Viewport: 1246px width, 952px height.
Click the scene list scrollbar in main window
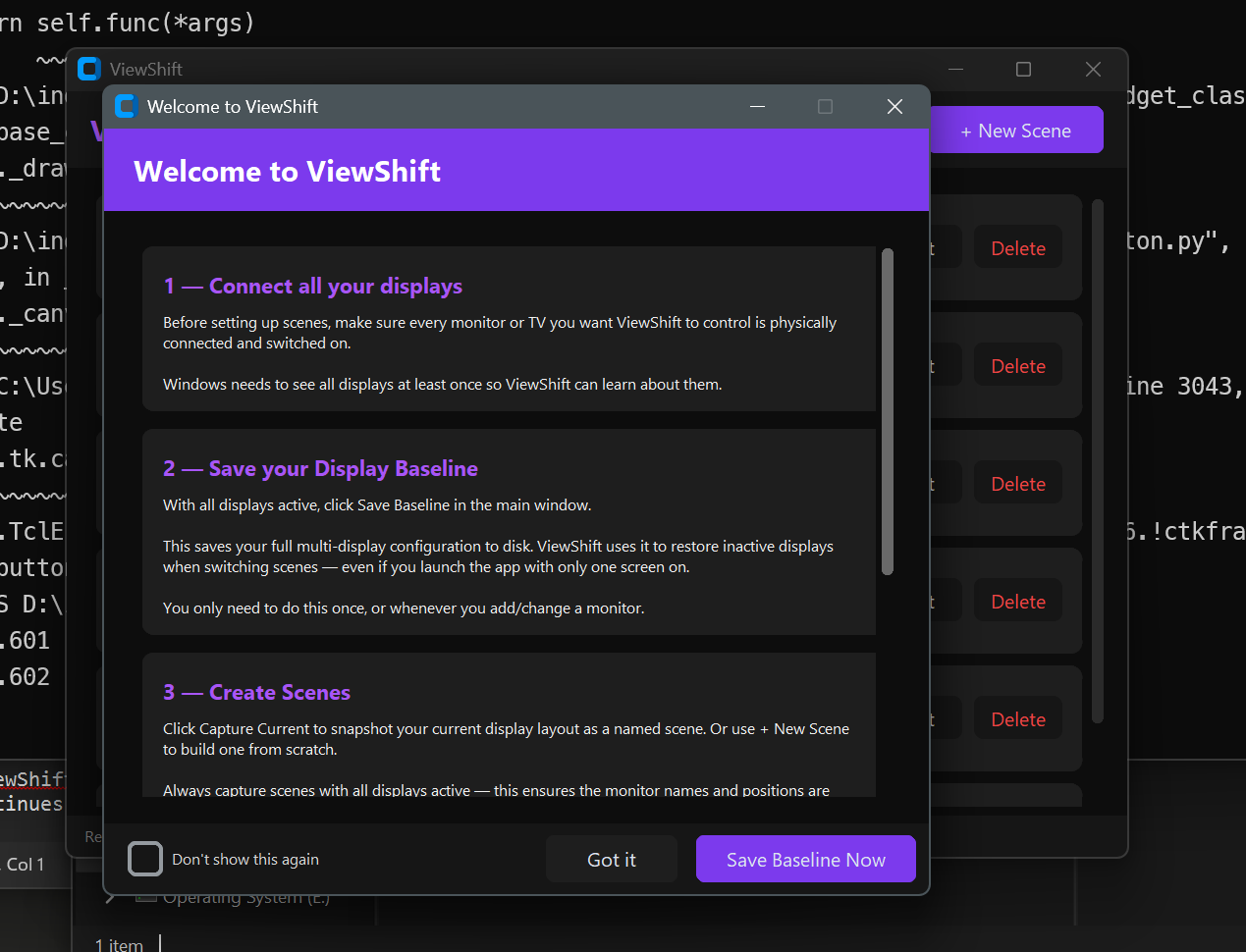(x=1098, y=461)
